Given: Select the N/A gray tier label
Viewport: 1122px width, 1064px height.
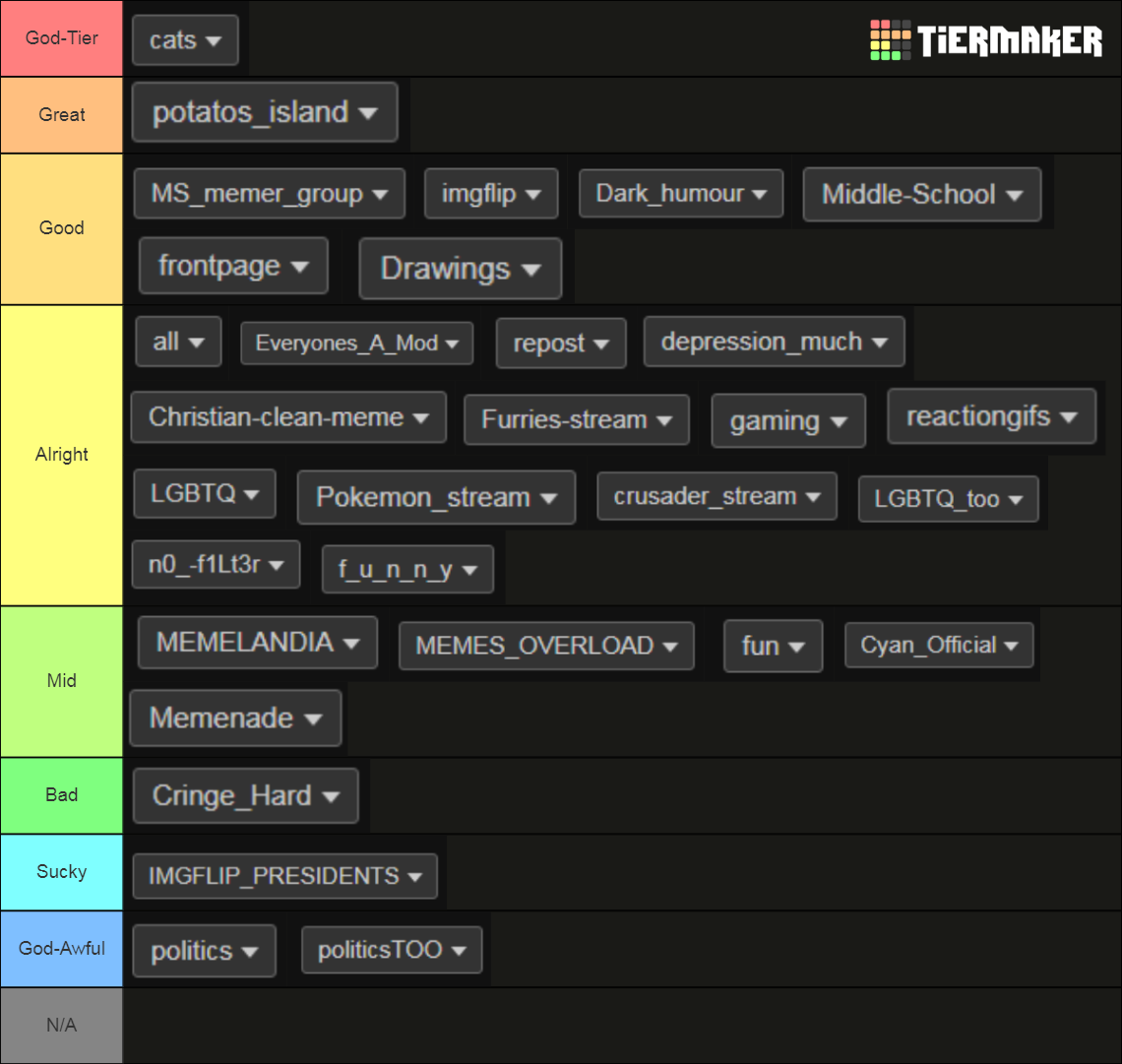Looking at the screenshot, I should pyautogui.click(x=62, y=1026).
